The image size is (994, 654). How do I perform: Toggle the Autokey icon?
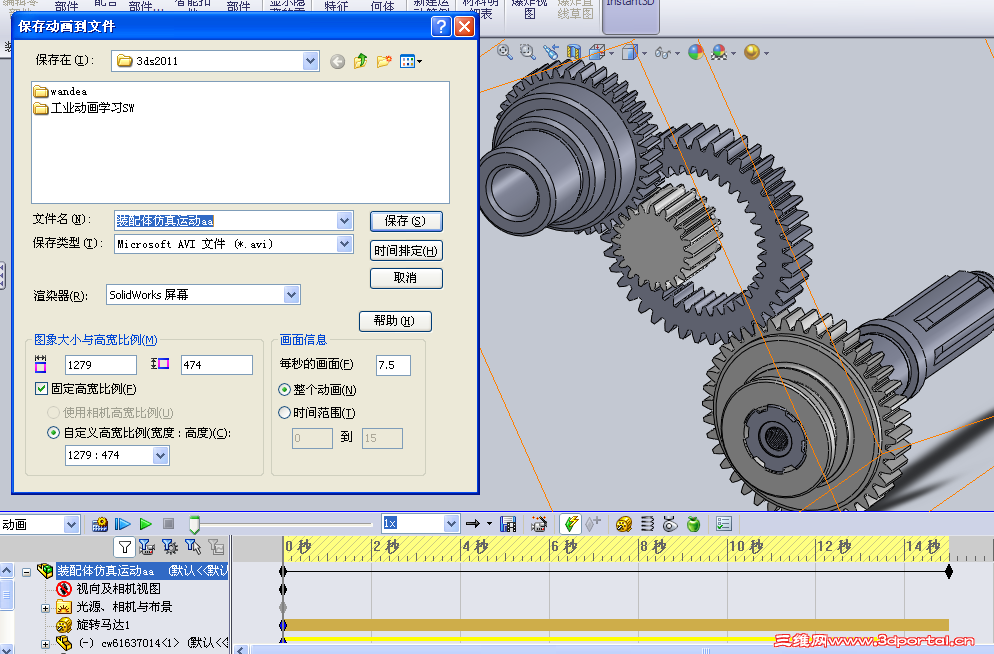[571, 524]
